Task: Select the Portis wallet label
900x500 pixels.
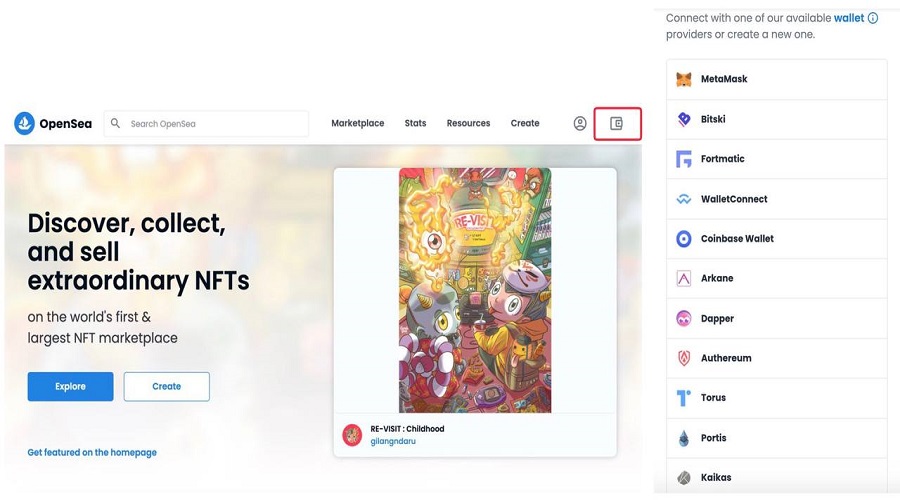Action: (x=713, y=438)
